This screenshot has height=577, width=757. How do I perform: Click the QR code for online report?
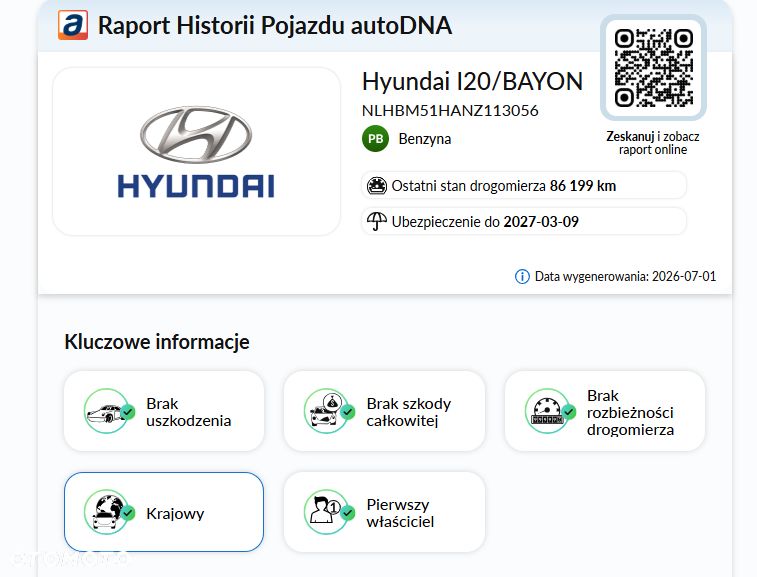coord(653,68)
